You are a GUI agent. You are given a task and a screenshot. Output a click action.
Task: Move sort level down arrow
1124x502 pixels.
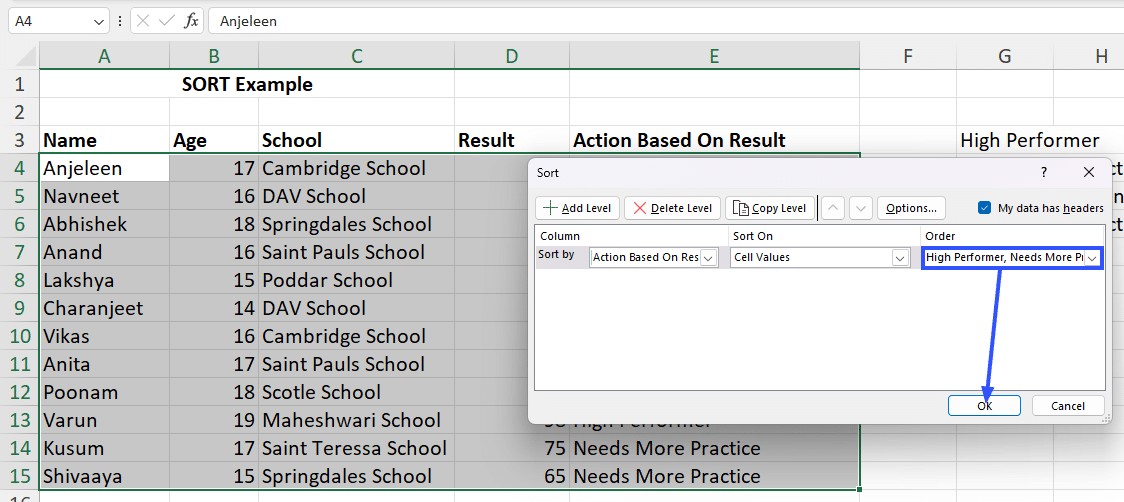click(x=861, y=208)
